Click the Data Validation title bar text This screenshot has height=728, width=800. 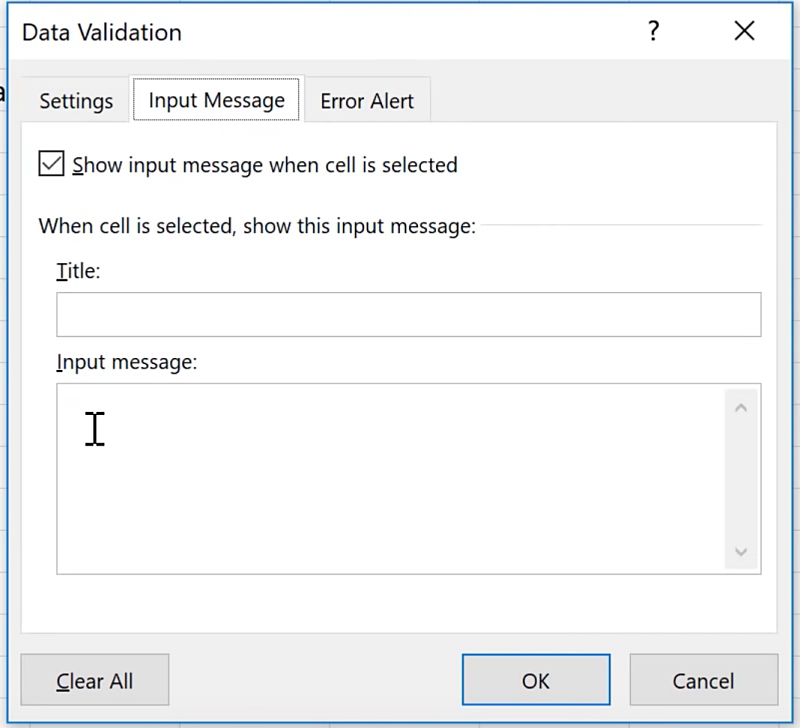[x=102, y=32]
